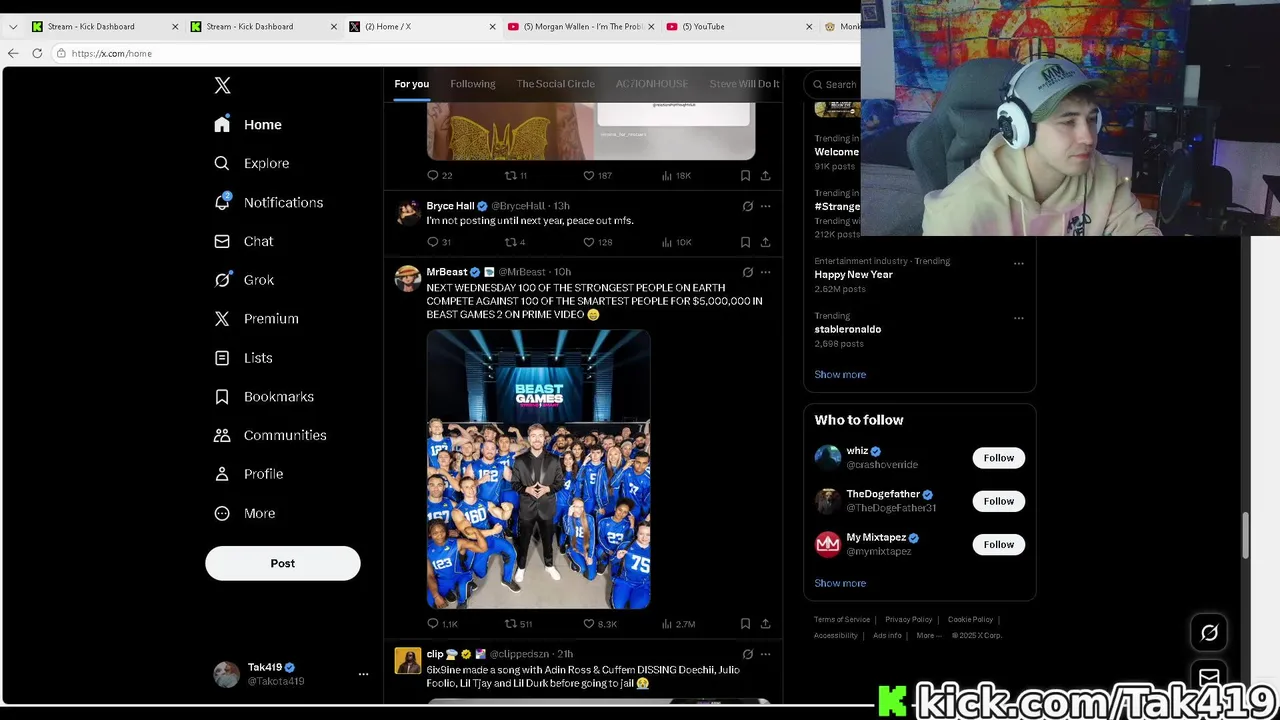The image size is (1280, 720).
Task: Open the Grok floating button
Action: [x=1209, y=632]
